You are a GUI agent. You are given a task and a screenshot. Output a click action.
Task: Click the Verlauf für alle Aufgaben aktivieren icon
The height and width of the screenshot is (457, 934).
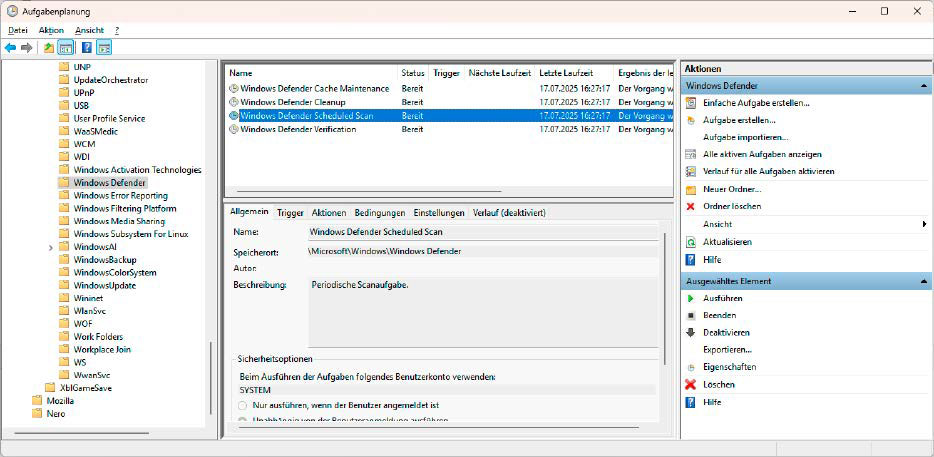(x=691, y=172)
